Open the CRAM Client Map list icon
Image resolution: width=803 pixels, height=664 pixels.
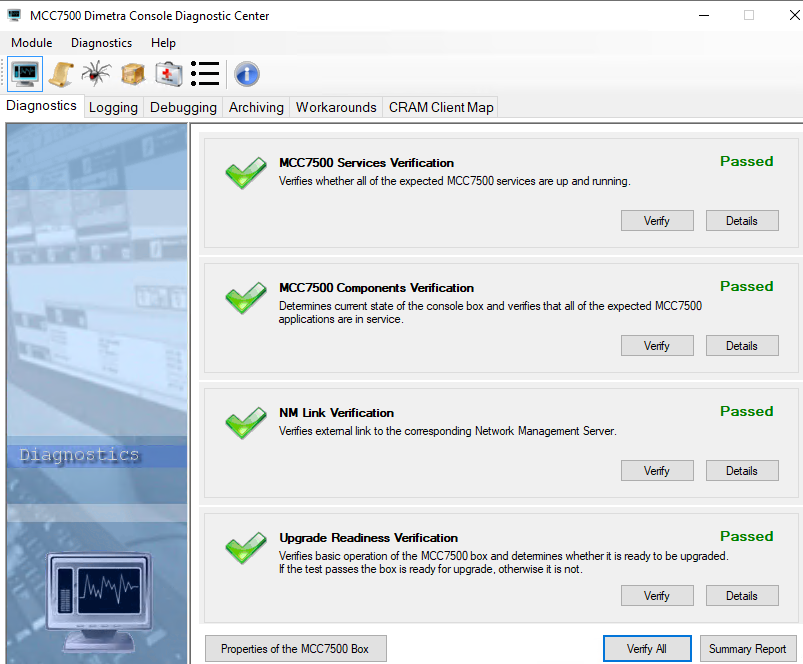[x=205, y=74]
